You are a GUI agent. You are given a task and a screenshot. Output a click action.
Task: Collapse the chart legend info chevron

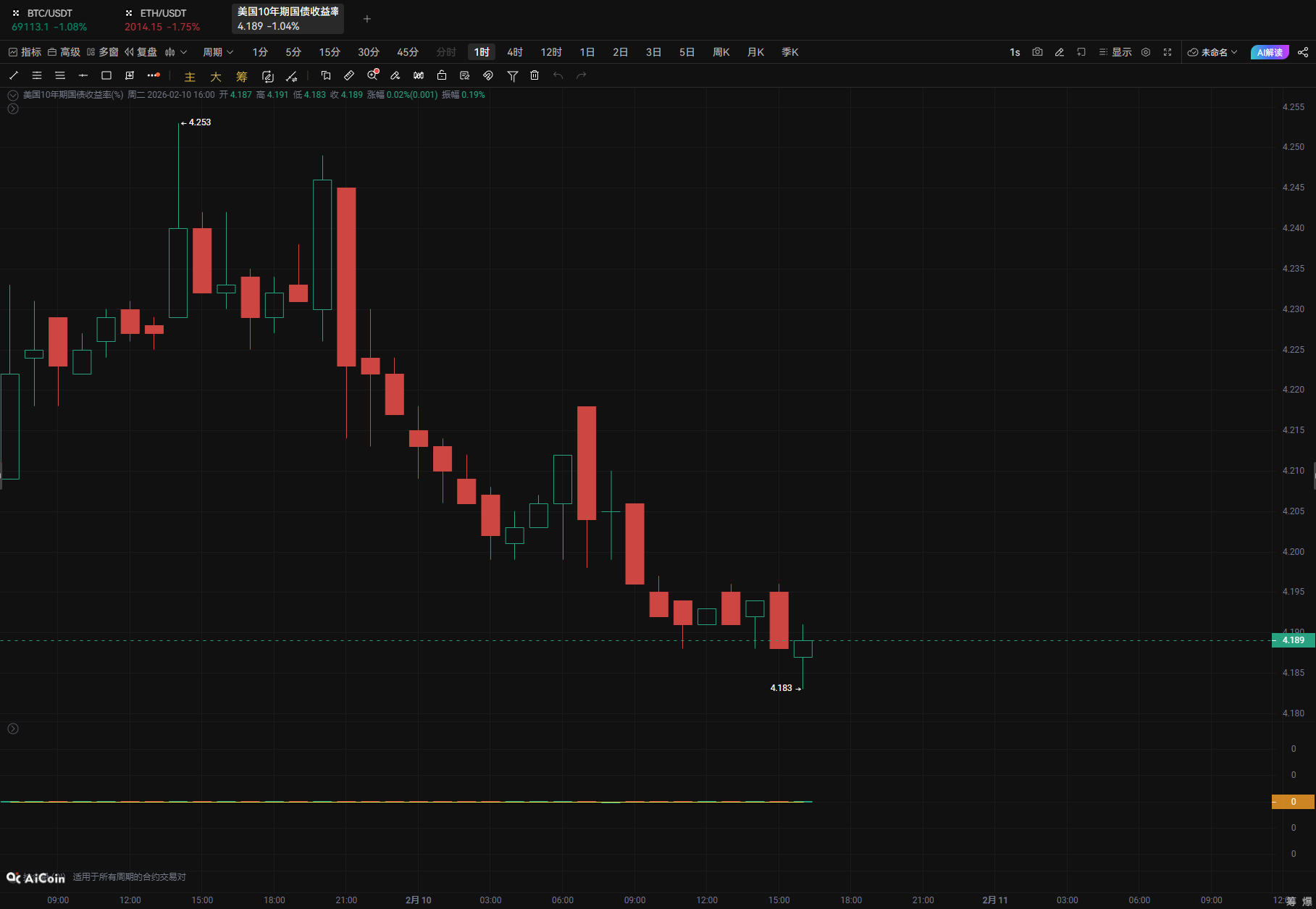point(12,95)
